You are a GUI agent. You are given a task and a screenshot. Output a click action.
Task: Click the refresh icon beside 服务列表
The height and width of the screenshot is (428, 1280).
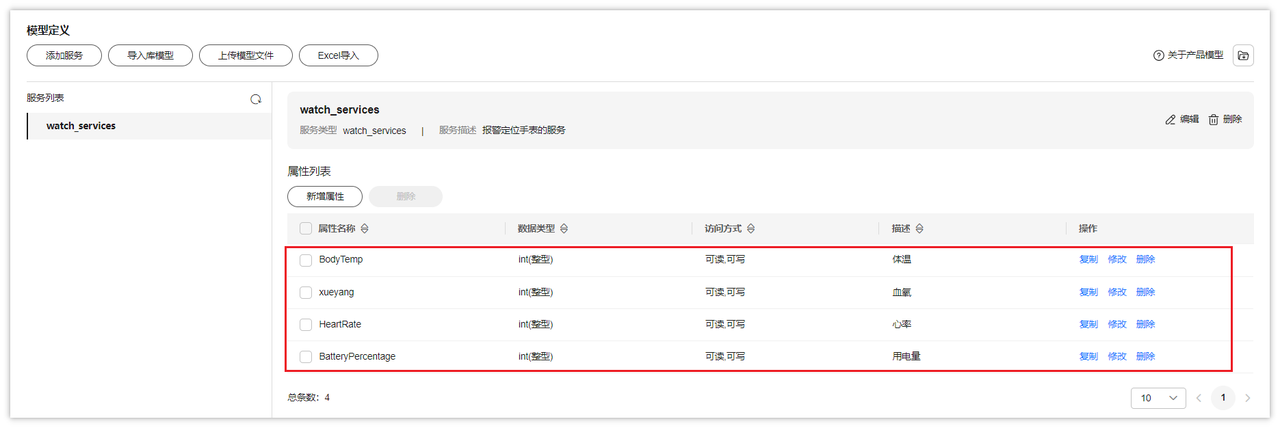[x=255, y=99]
